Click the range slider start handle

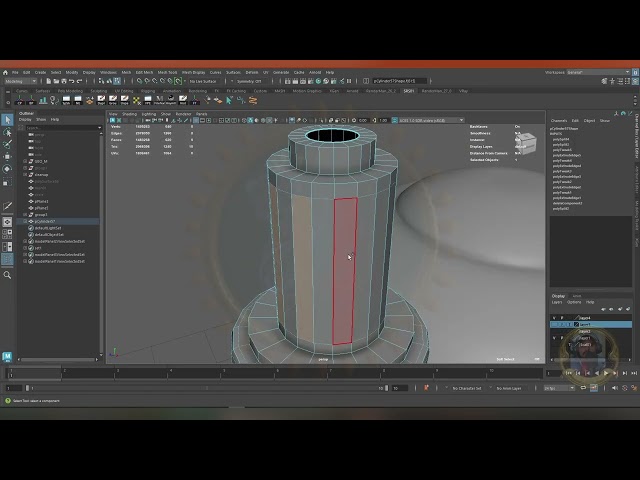pyautogui.click(x=27, y=388)
